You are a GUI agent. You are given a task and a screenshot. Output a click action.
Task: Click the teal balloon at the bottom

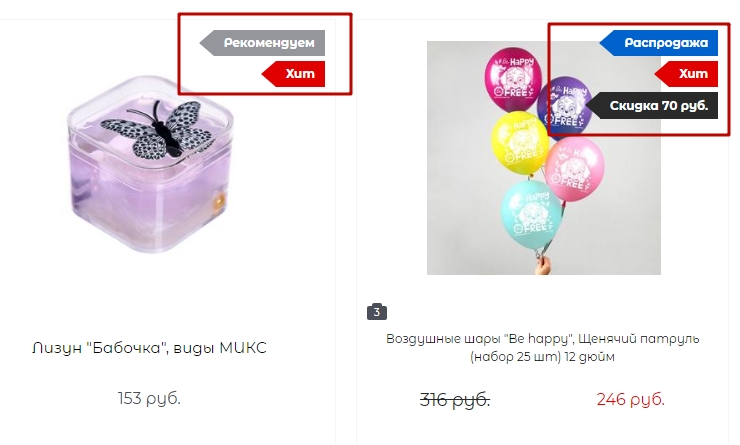tap(531, 215)
